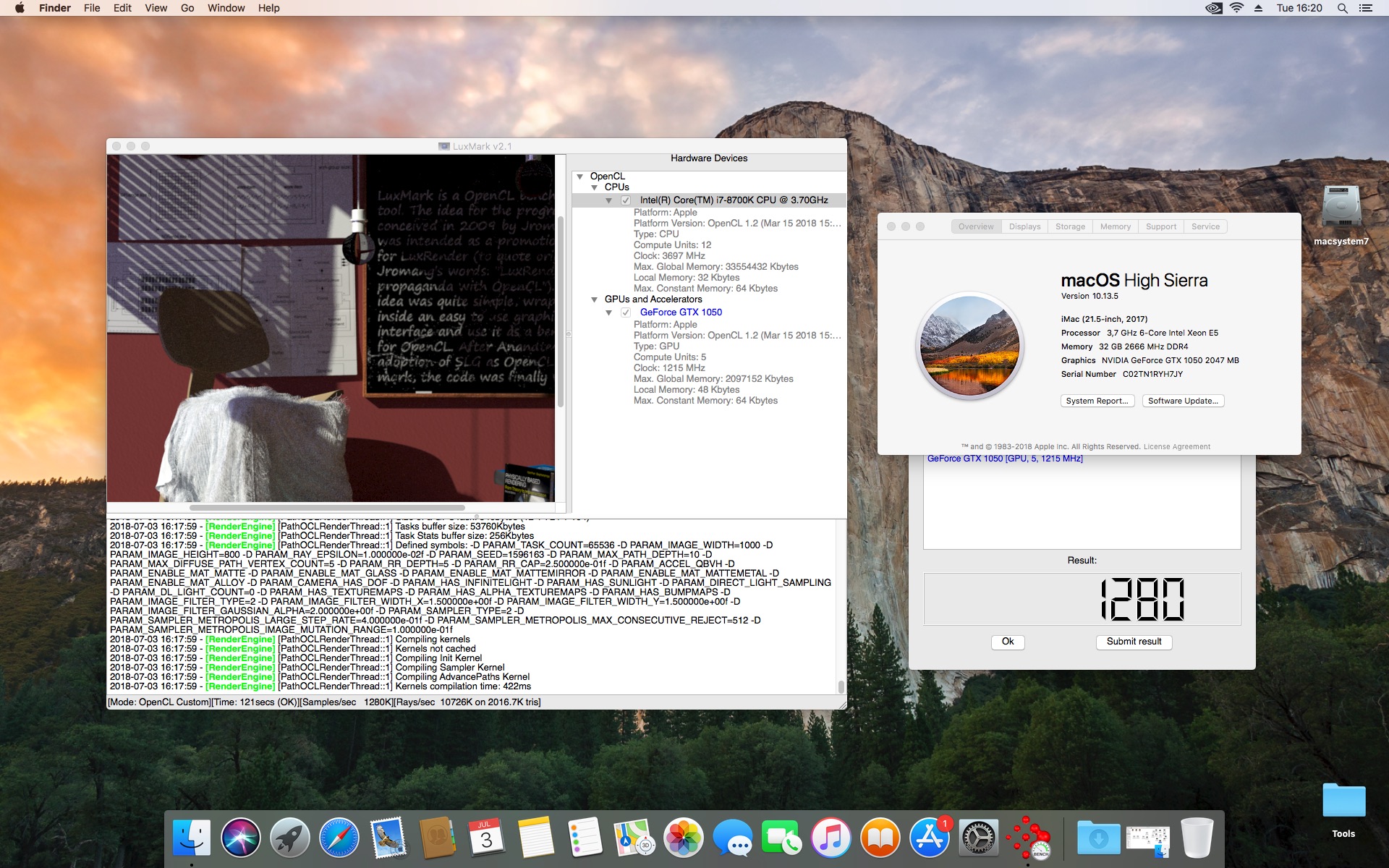1389x868 pixels.
Task: Click the License Agreement link
Action: [1176, 446]
